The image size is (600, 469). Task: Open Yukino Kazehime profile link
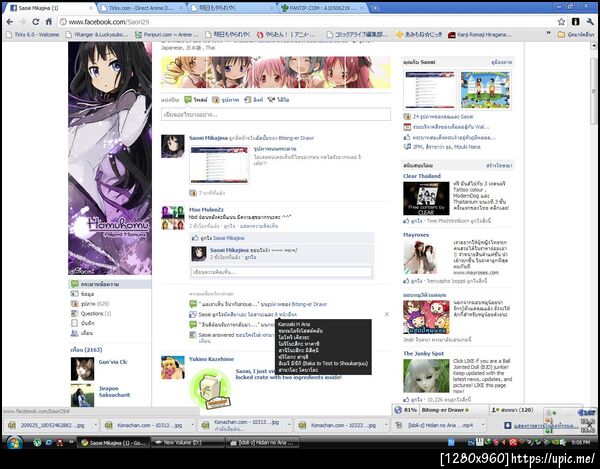[211, 359]
